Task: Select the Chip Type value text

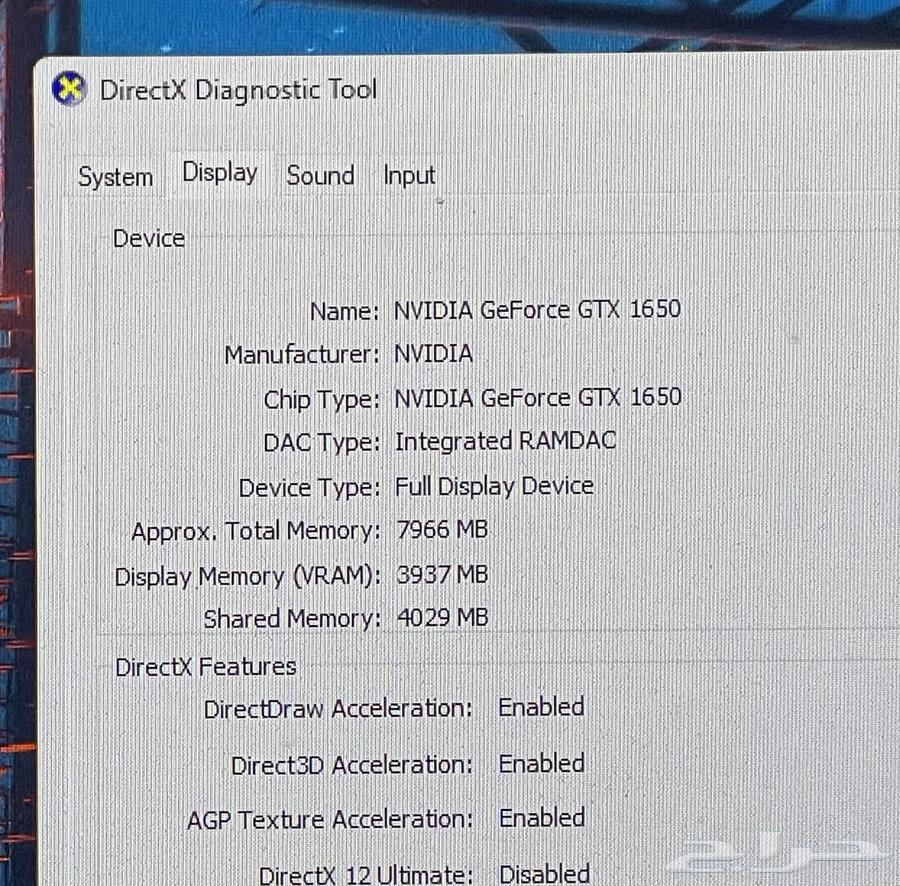Action: pos(537,397)
